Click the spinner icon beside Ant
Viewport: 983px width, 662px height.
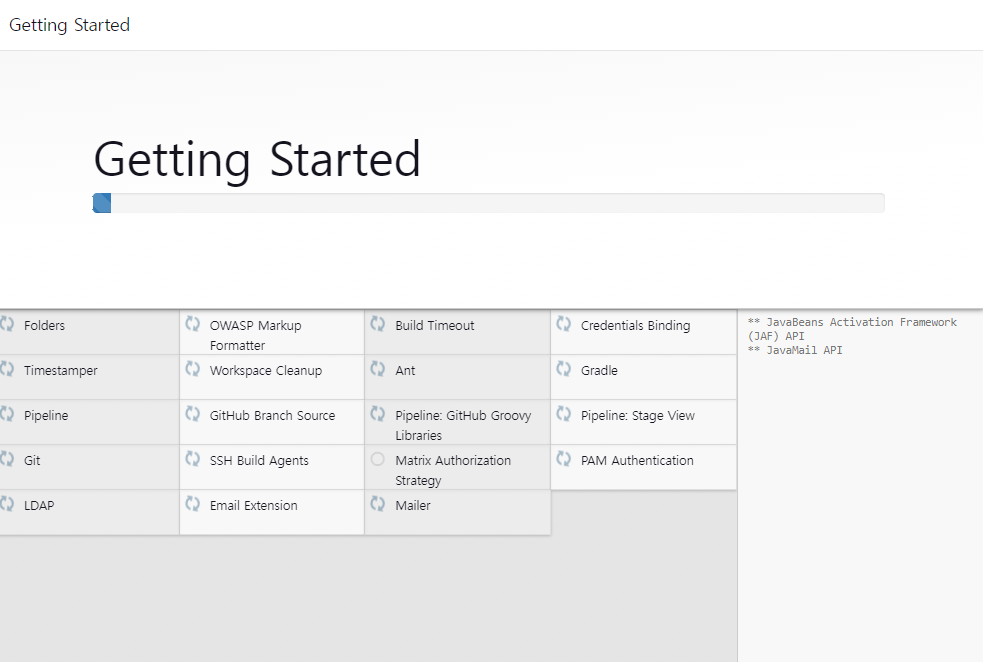coord(377,369)
